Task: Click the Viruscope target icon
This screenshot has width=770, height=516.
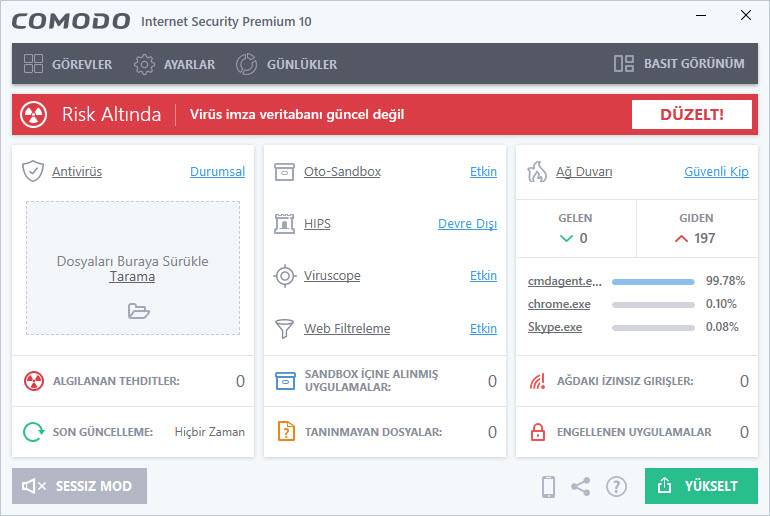Action: [x=285, y=276]
